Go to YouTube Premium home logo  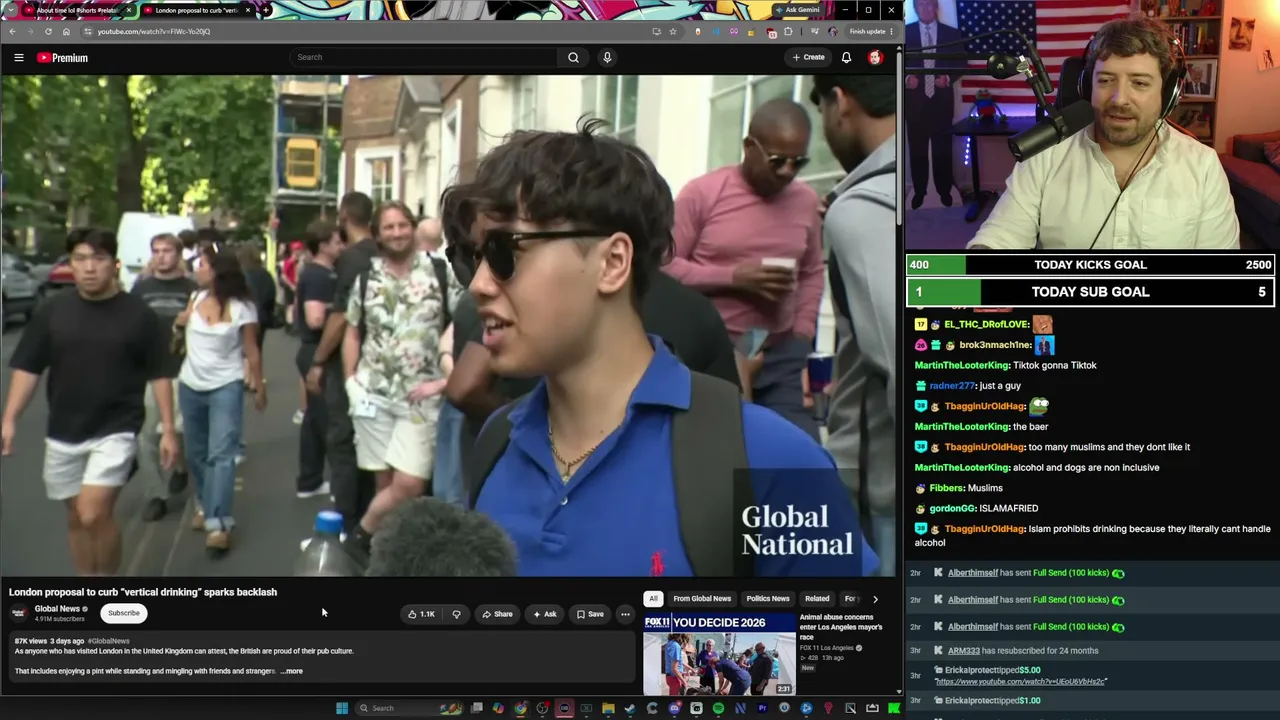tap(63, 58)
